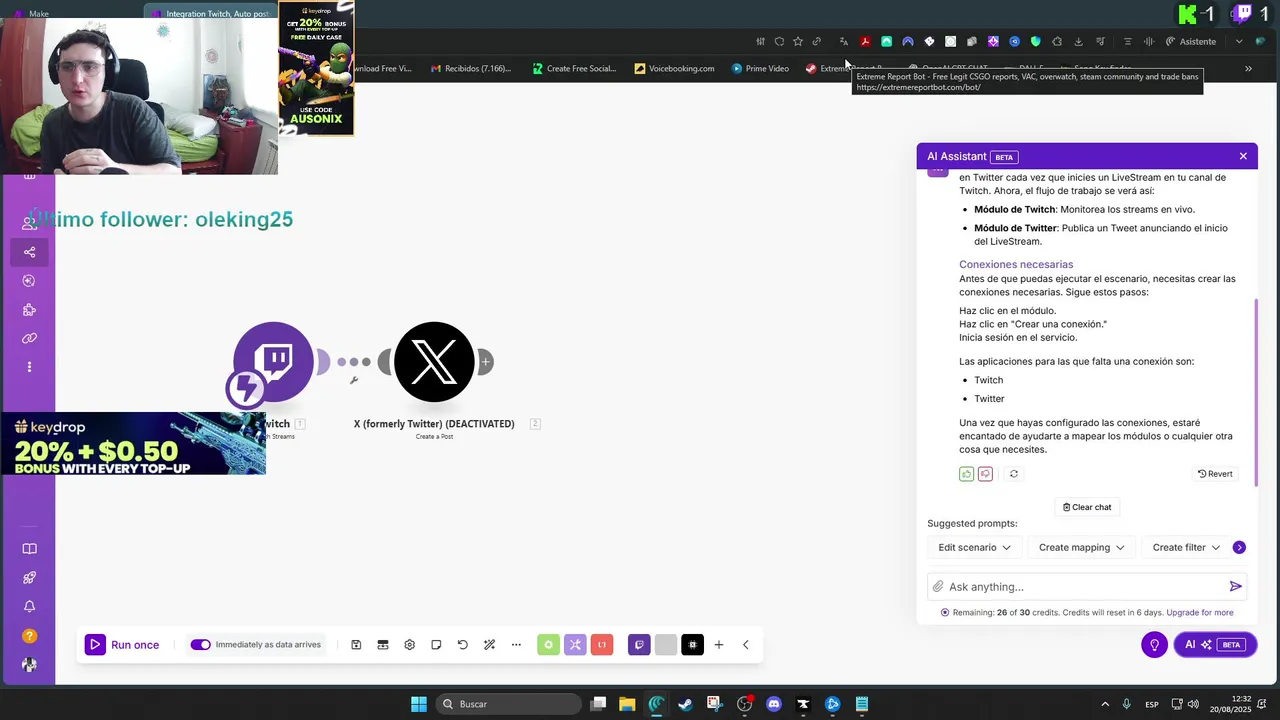Click the purple Tools icon in toolbar
1280x720 pixels.
pos(575,645)
